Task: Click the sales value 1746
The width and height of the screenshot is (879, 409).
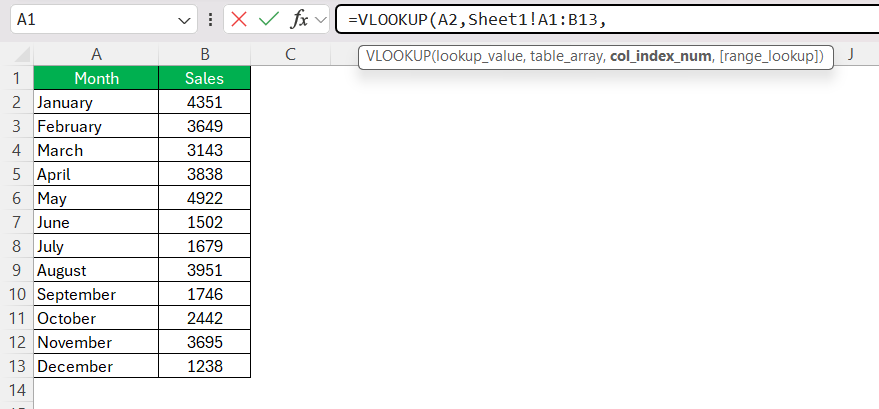Action: (205, 294)
